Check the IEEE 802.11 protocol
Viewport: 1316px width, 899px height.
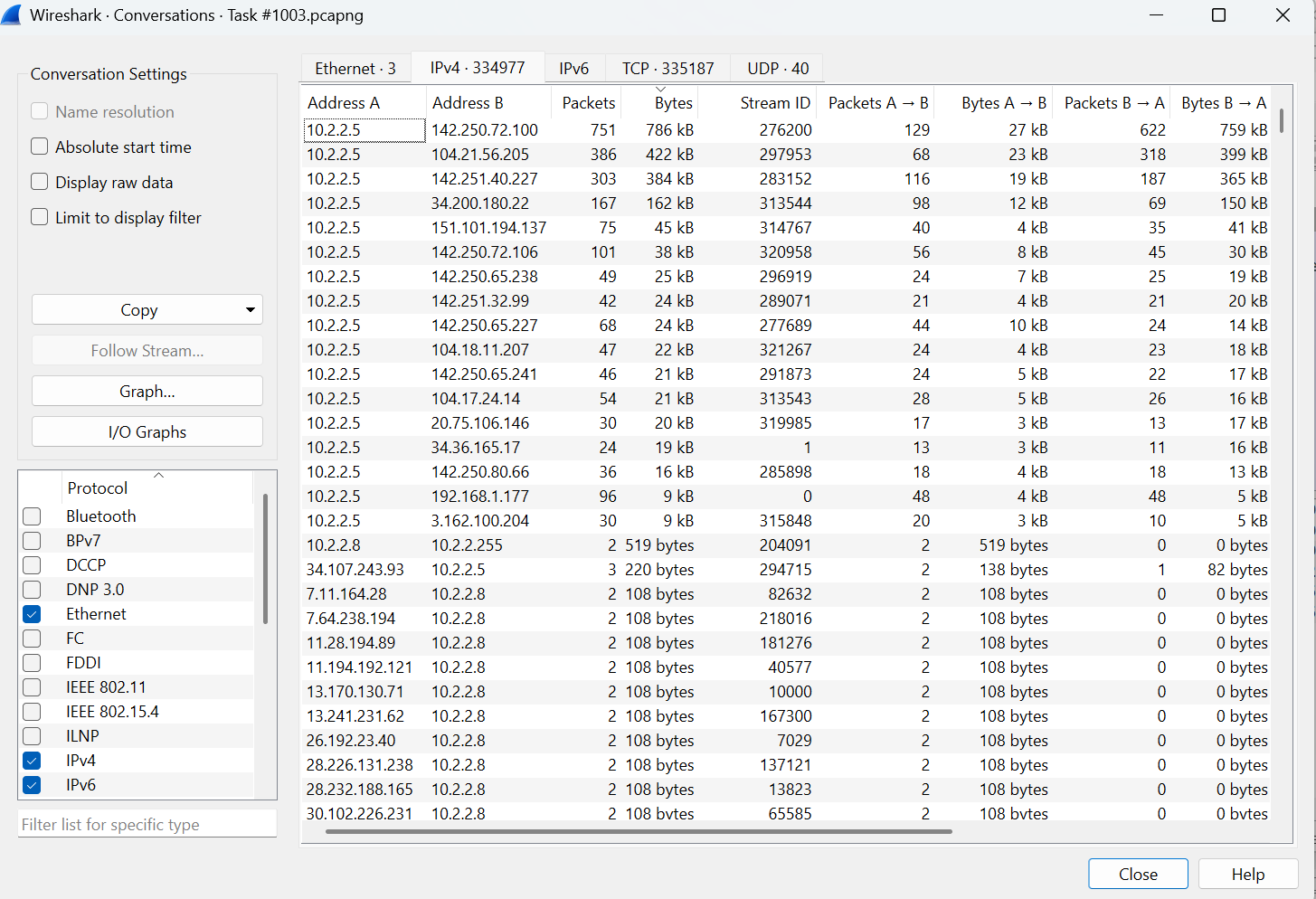coord(32,686)
